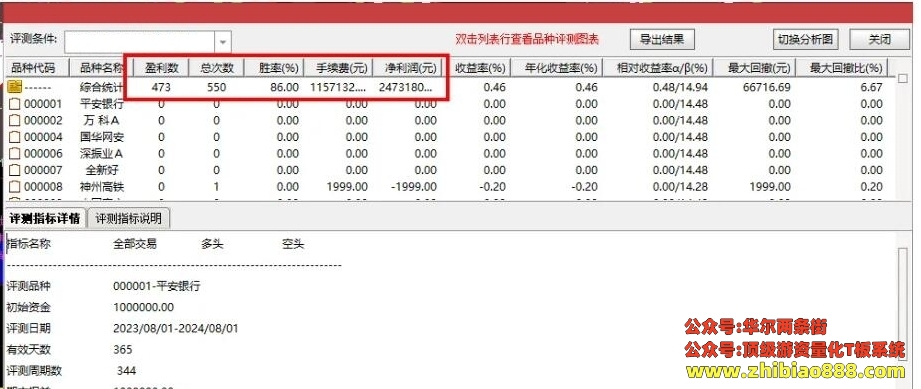921x389 pixels.
Task: Click the 切换分析图 button
Action: click(x=805, y=39)
